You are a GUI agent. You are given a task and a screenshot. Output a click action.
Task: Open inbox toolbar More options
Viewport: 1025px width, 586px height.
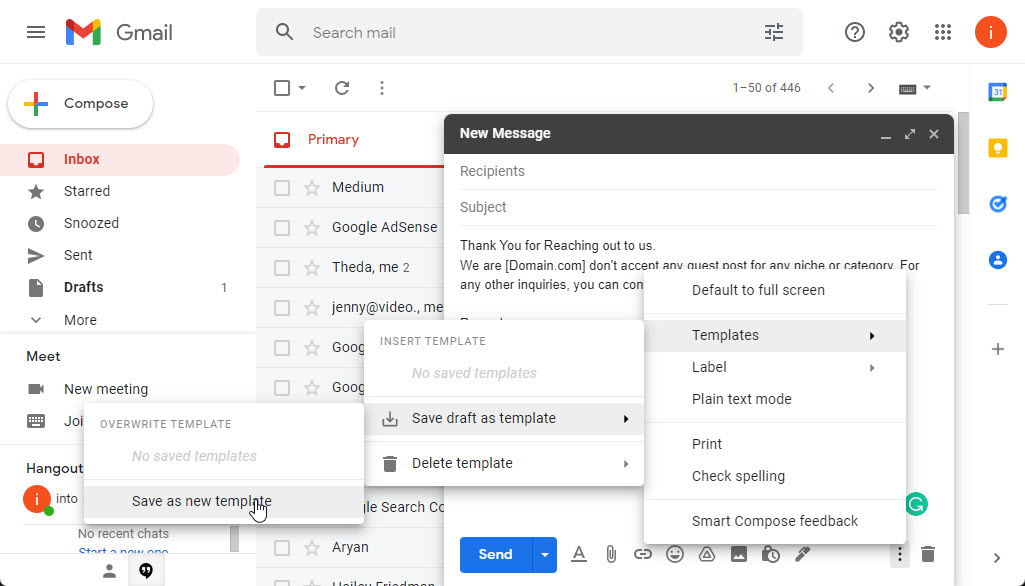382,88
